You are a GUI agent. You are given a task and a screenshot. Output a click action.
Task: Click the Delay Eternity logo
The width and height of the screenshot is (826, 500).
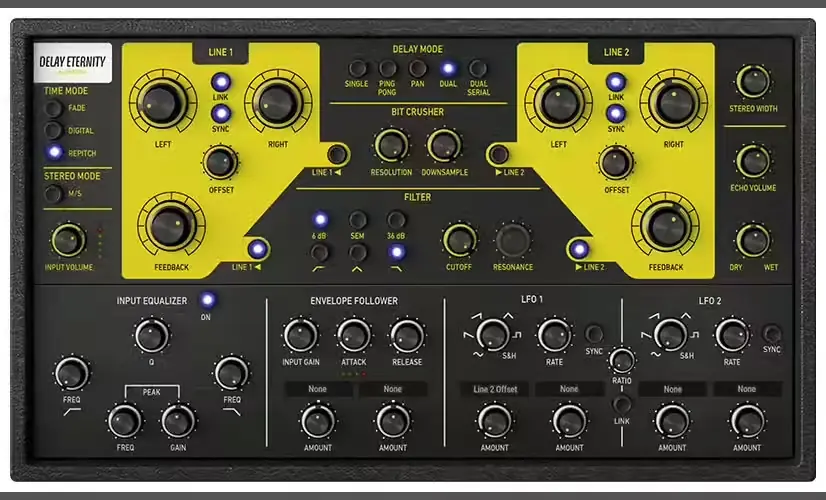pos(73,63)
